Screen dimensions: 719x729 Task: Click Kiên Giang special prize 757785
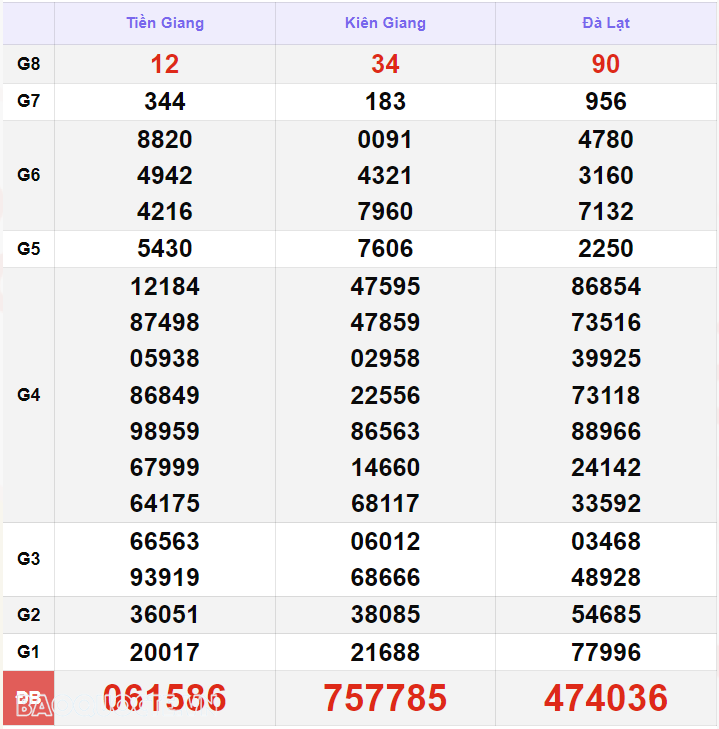[385, 698]
